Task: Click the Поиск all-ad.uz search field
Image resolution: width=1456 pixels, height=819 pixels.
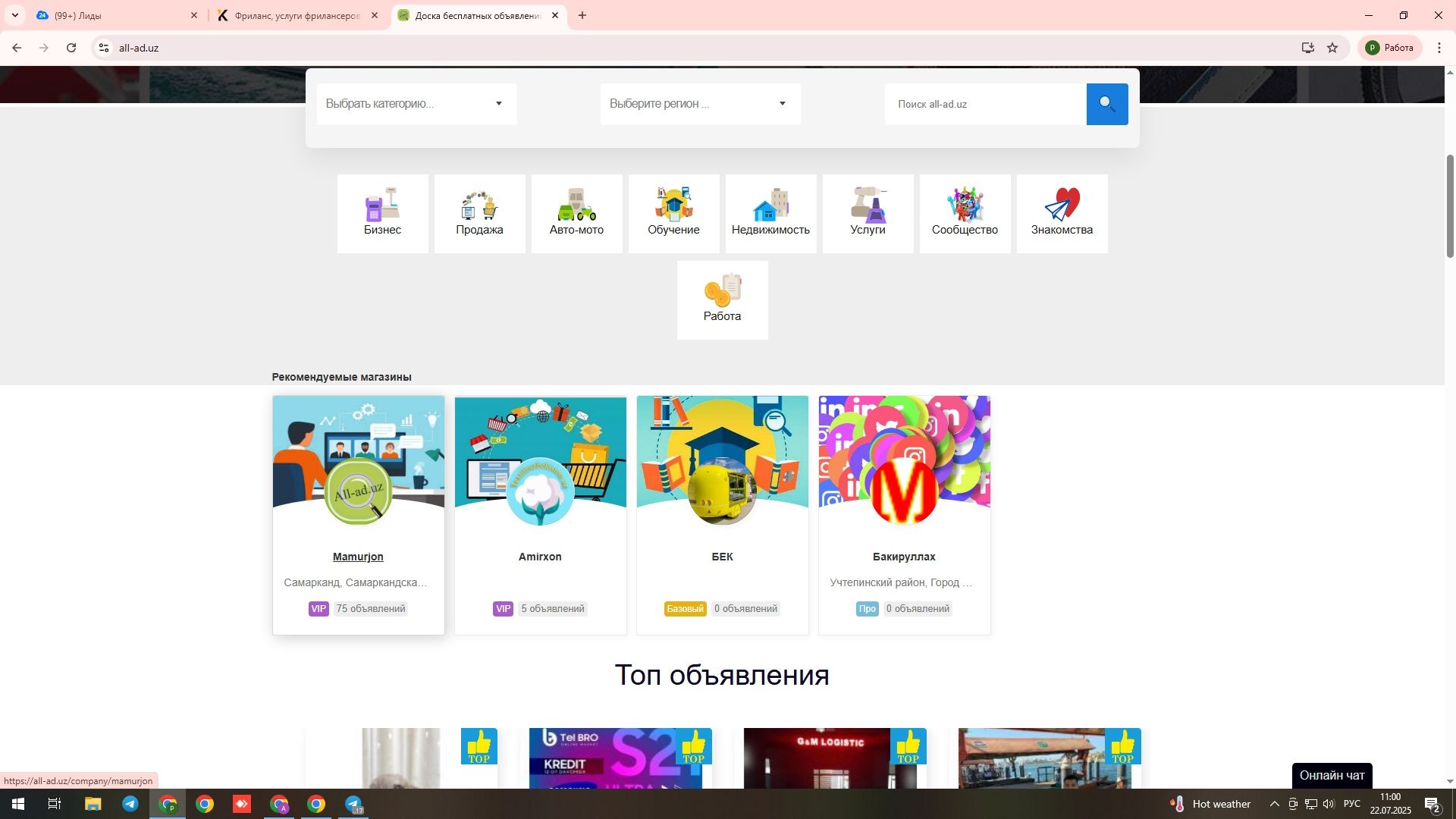Action: tap(985, 104)
